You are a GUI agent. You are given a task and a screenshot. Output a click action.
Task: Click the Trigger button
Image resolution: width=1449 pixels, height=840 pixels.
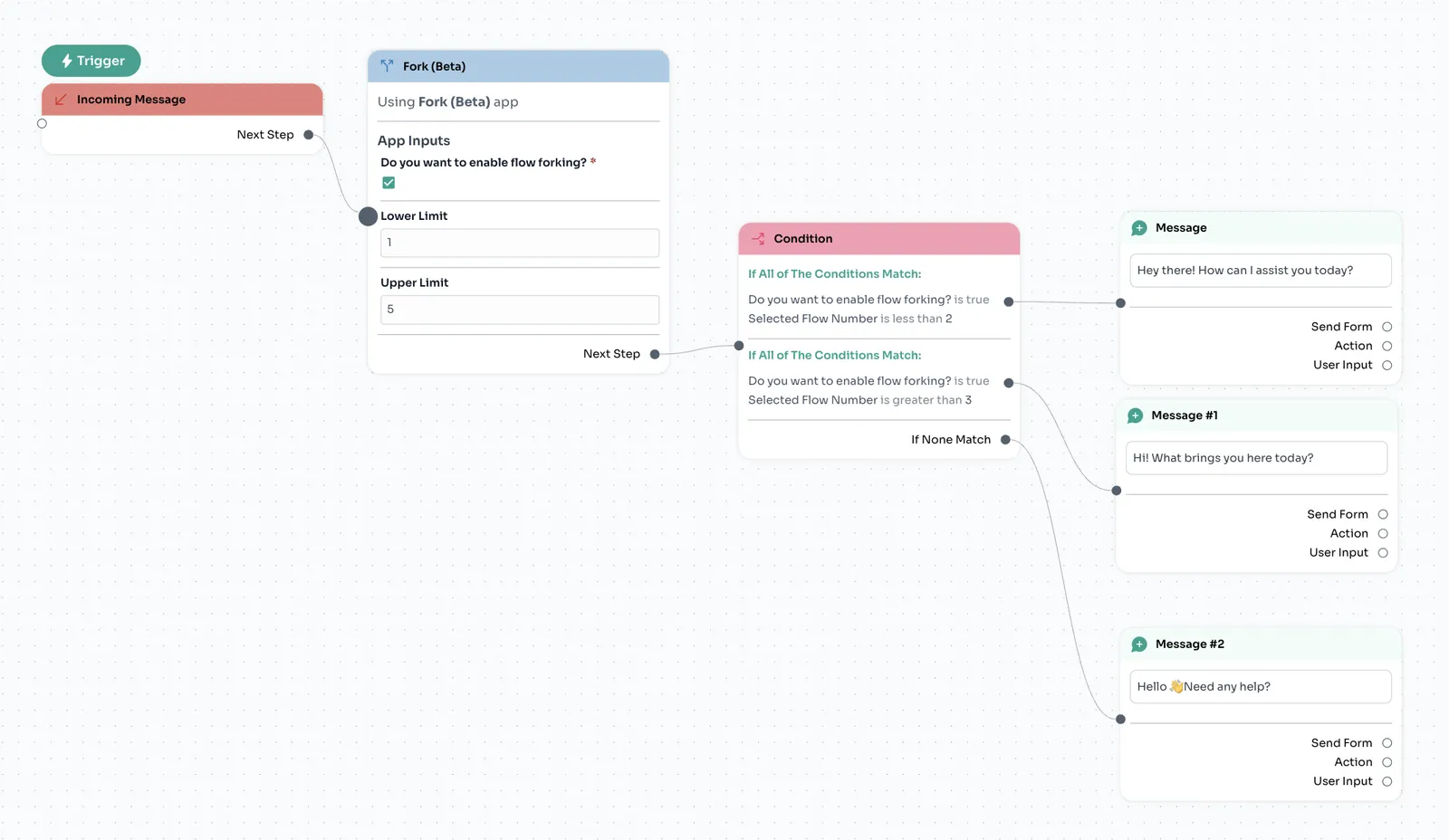(x=91, y=61)
